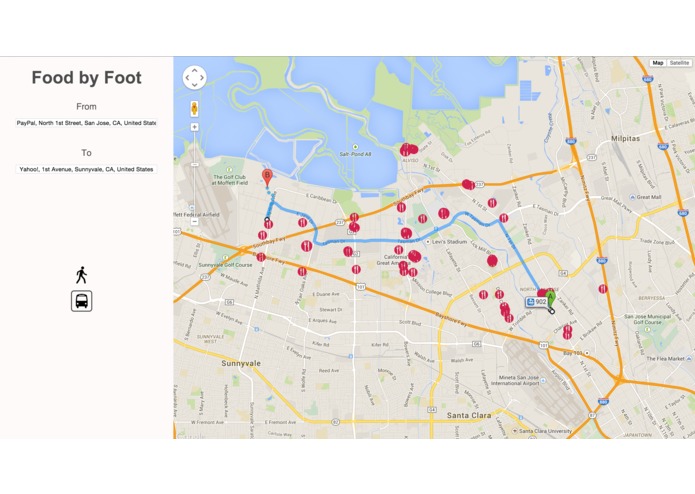Screen dimensions: 695x494
Task: Click the Sunnyvale city label
Action: 241,363
